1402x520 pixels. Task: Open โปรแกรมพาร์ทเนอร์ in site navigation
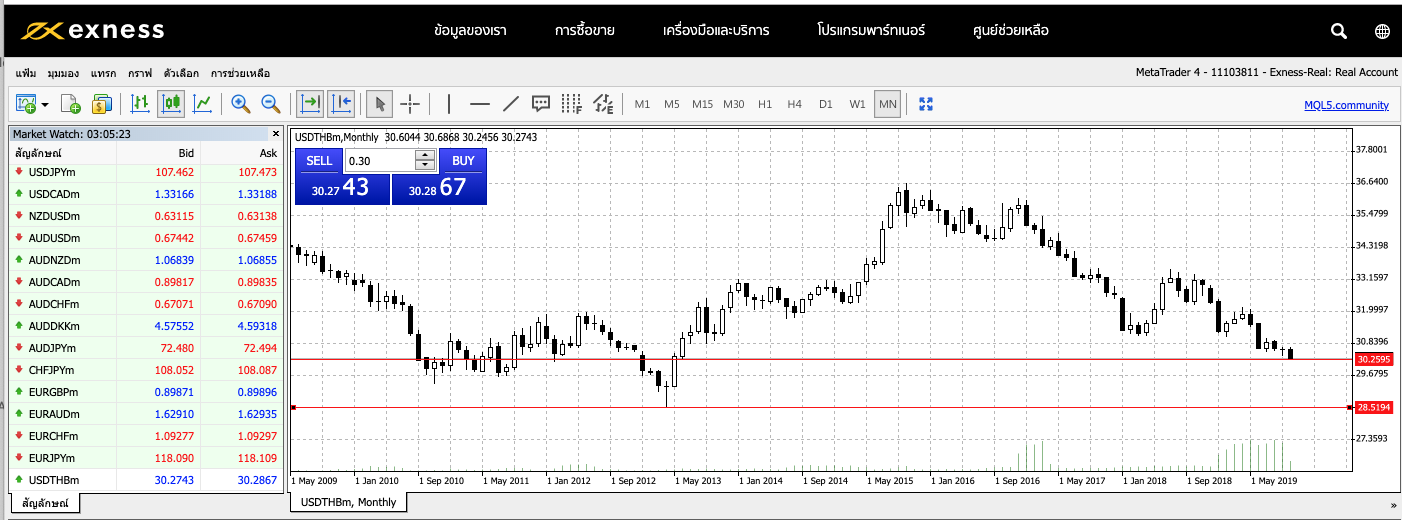871,30
